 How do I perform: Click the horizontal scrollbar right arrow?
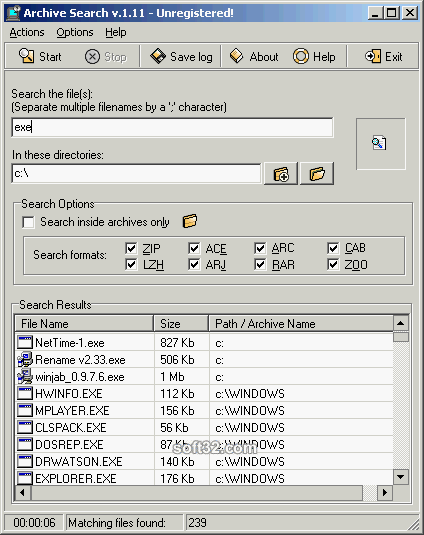[x=385, y=493]
